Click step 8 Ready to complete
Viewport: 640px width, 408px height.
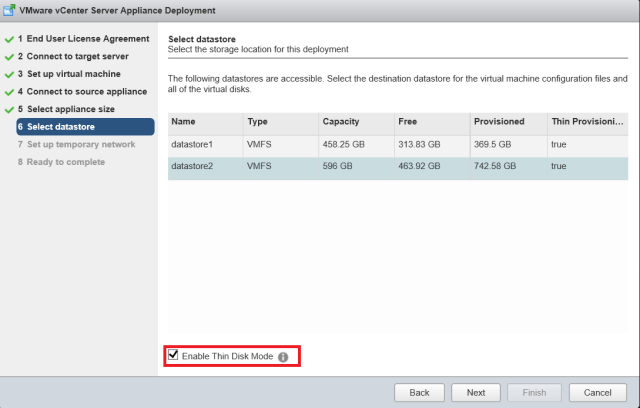pos(61,162)
